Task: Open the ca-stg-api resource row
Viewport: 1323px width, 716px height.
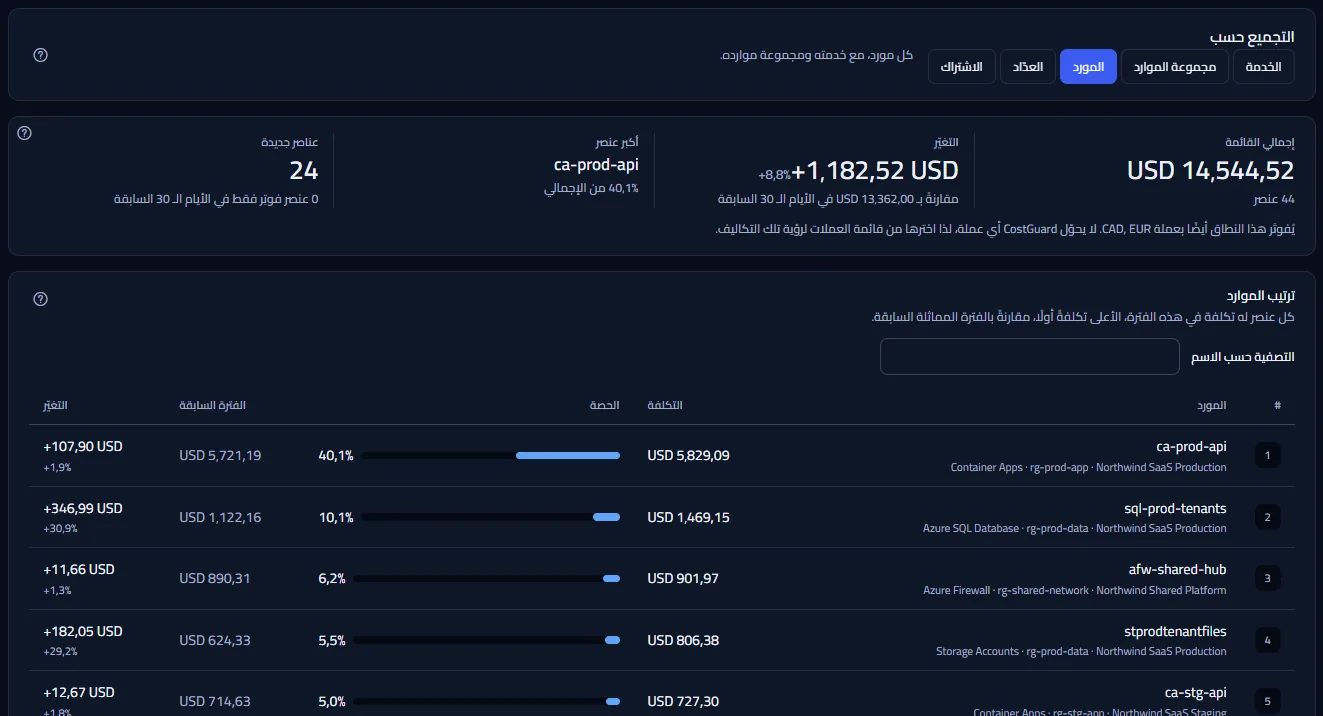Action: (x=662, y=694)
